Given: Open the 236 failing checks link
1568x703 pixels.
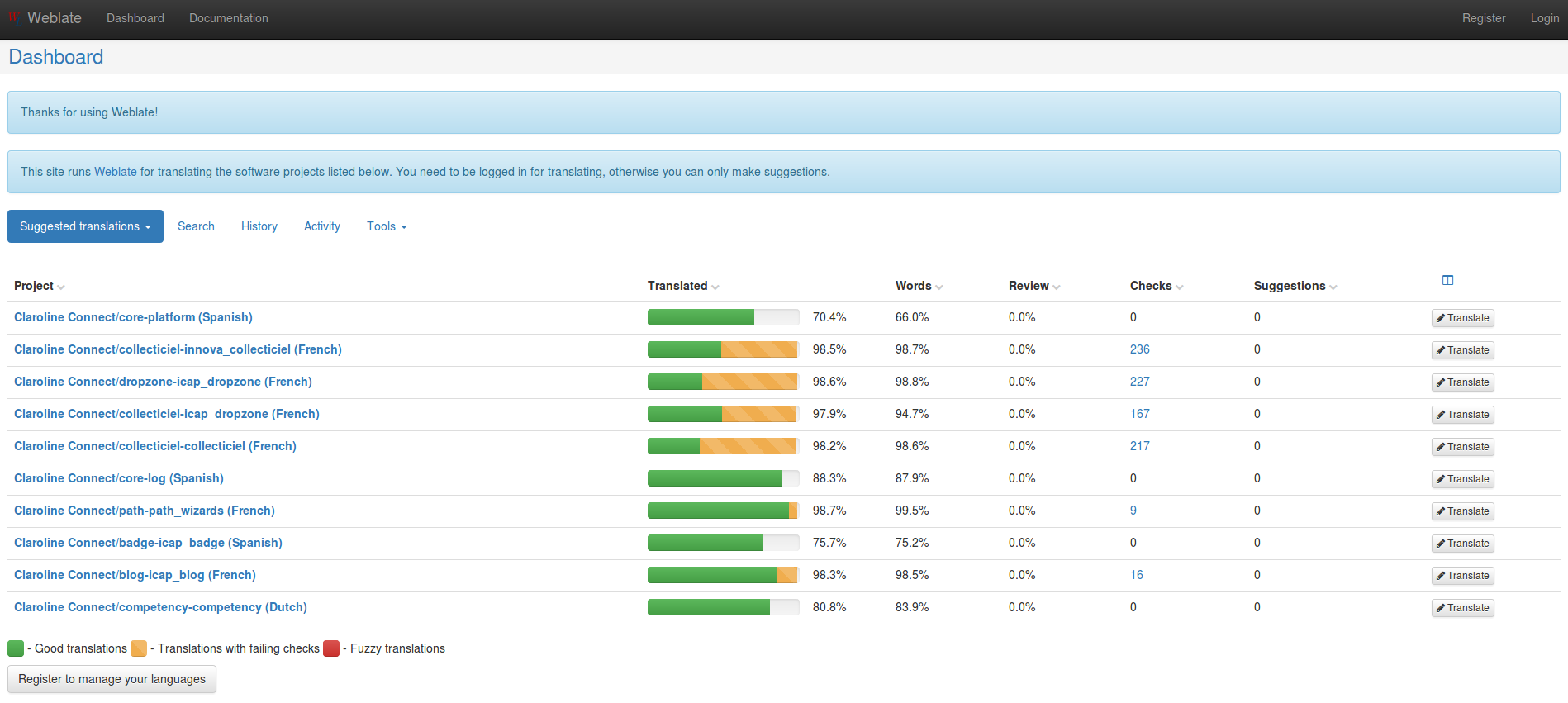Looking at the screenshot, I should (x=1140, y=349).
